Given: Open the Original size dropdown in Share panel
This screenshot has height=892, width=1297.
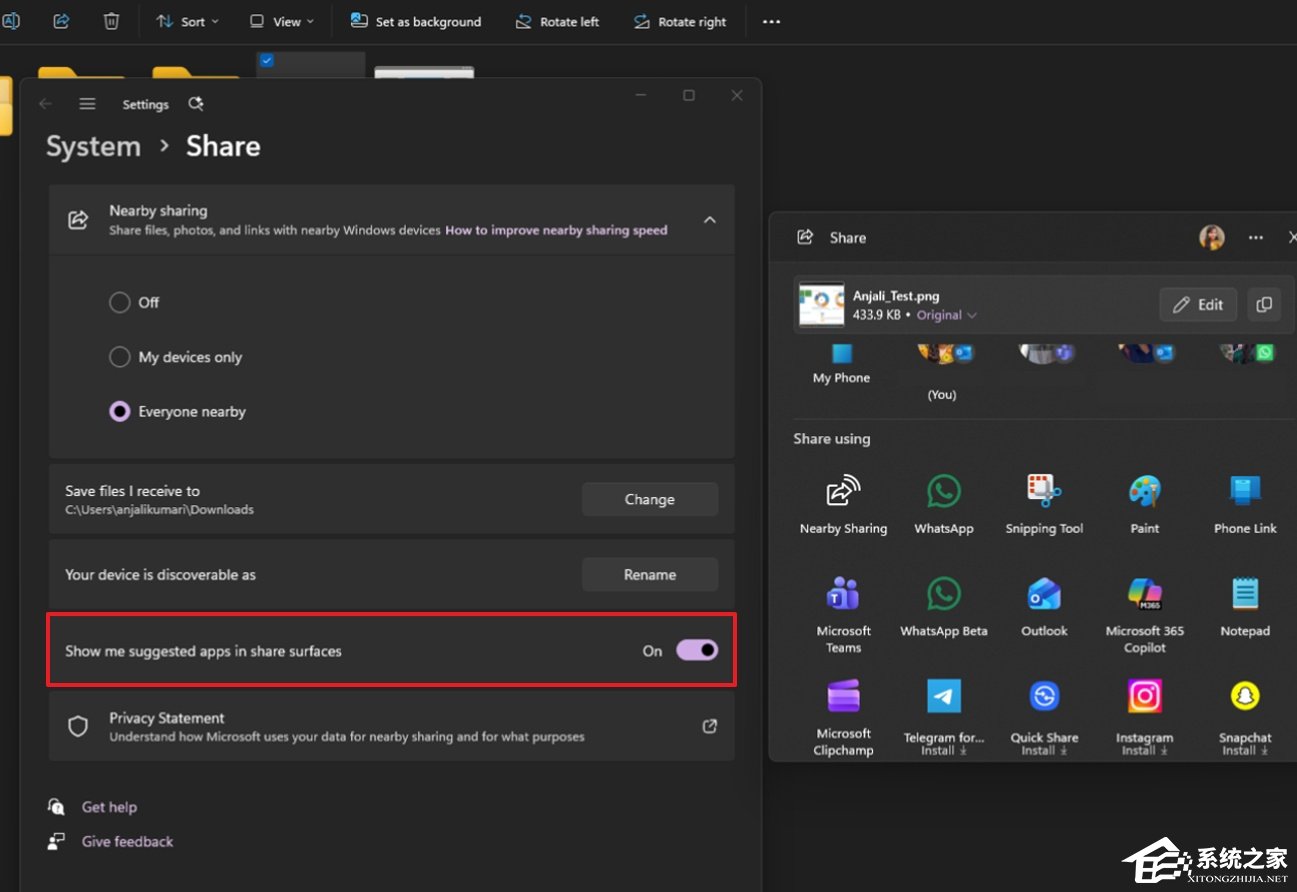Looking at the screenshot, I should pos(947,315).
